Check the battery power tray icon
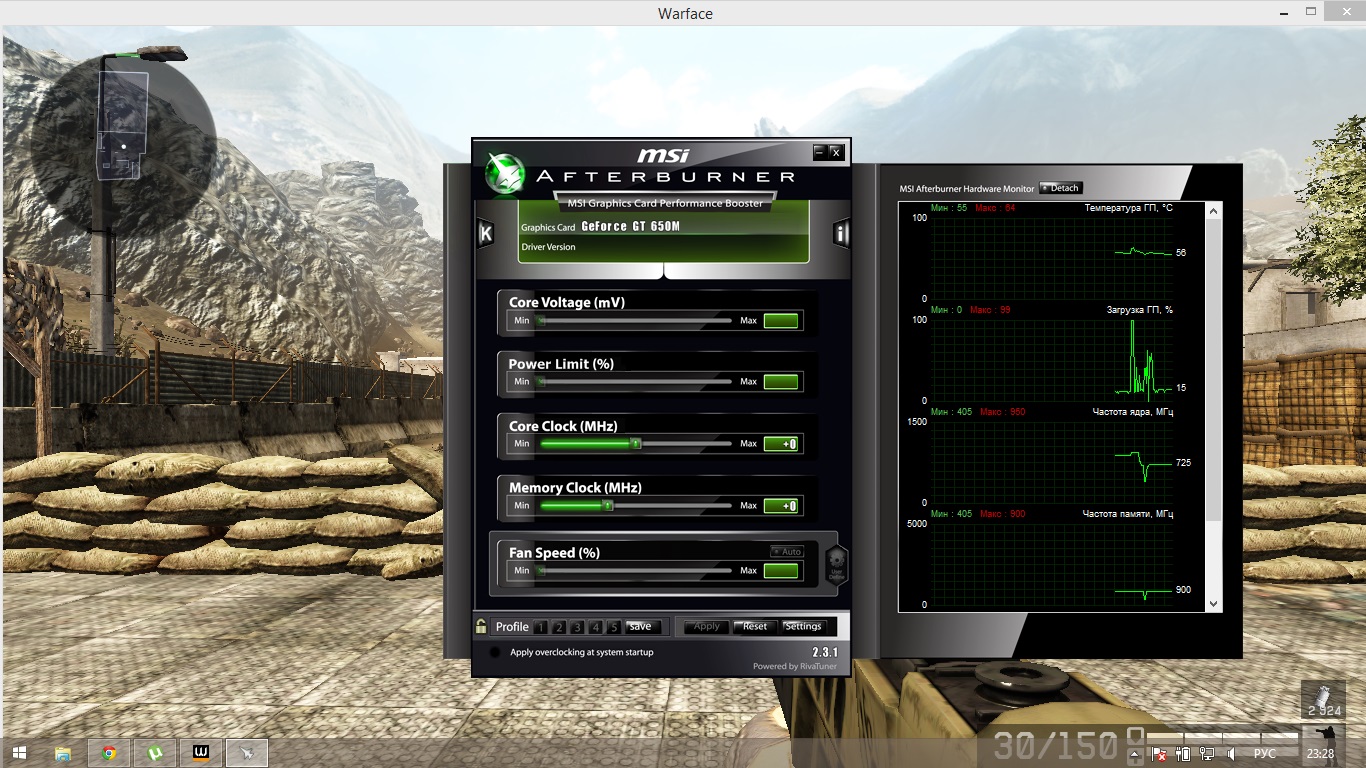1366x768 pixels. click(x=1184, y=754)
